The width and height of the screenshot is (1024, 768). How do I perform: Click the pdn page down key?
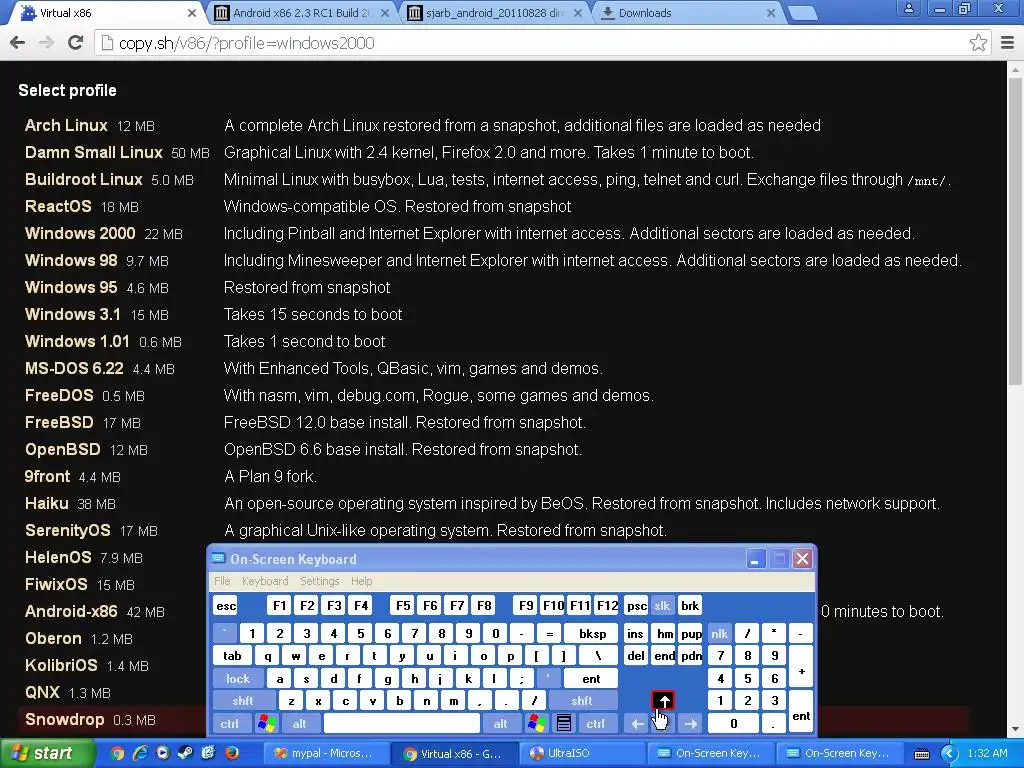point(691,656)
